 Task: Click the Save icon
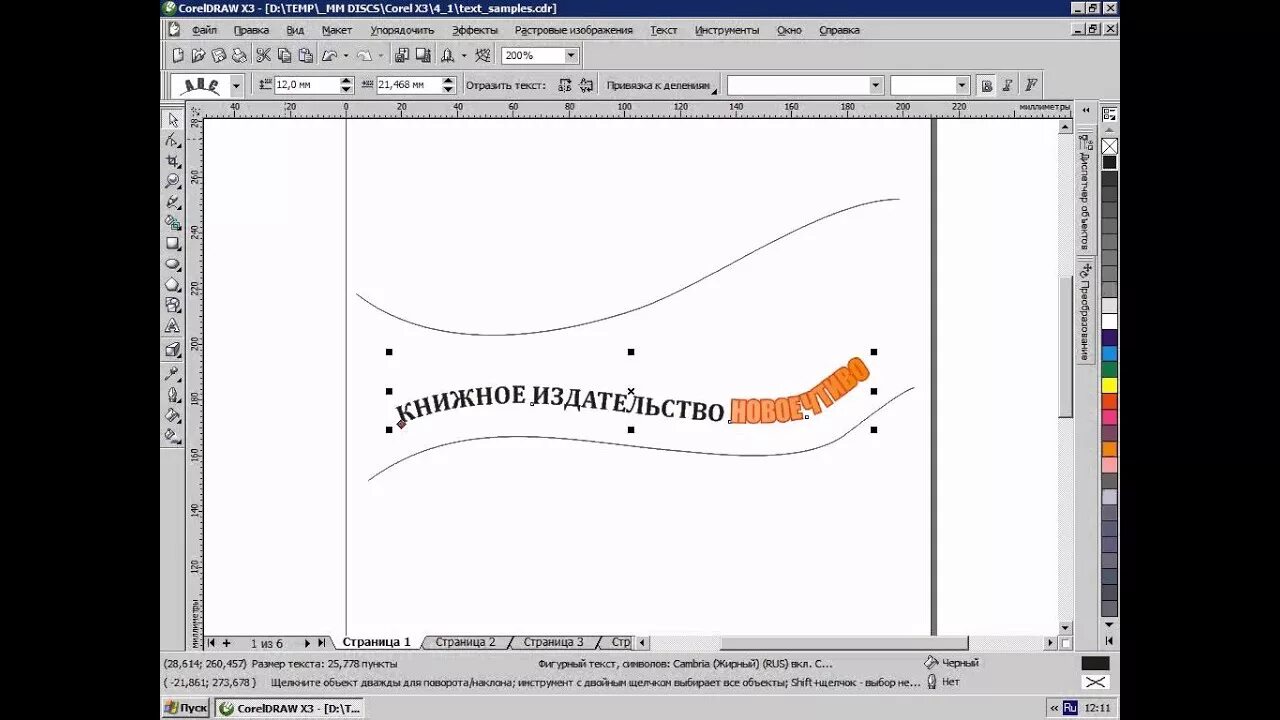[x=219, y=55]
